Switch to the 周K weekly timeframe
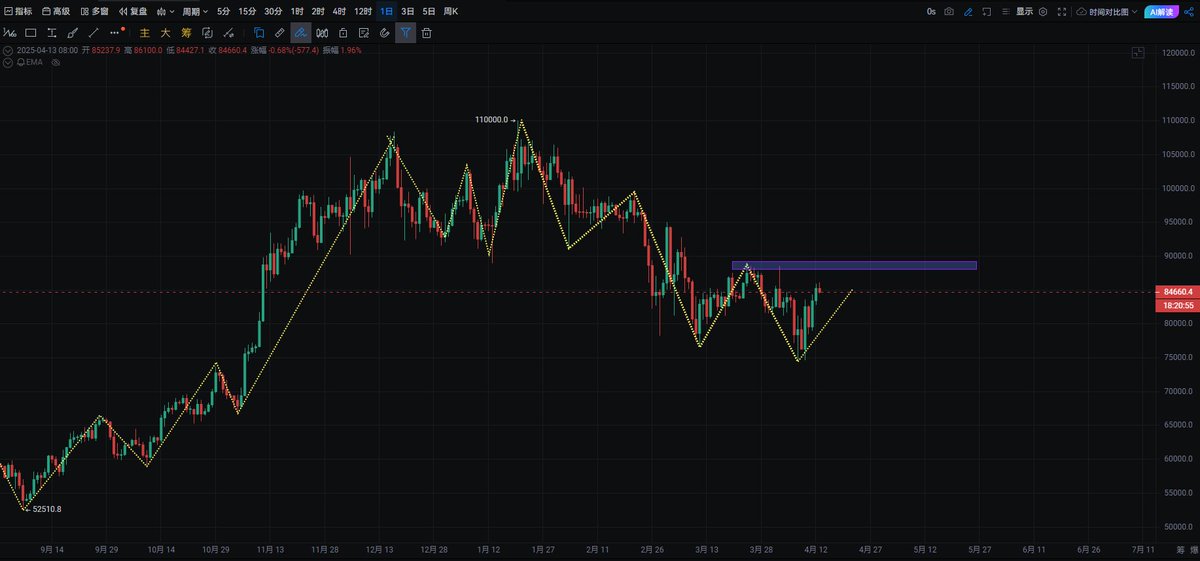Image resolution: width=1200 pixels, height=561 pixels. pyautogui.click(x=451, y=11)
